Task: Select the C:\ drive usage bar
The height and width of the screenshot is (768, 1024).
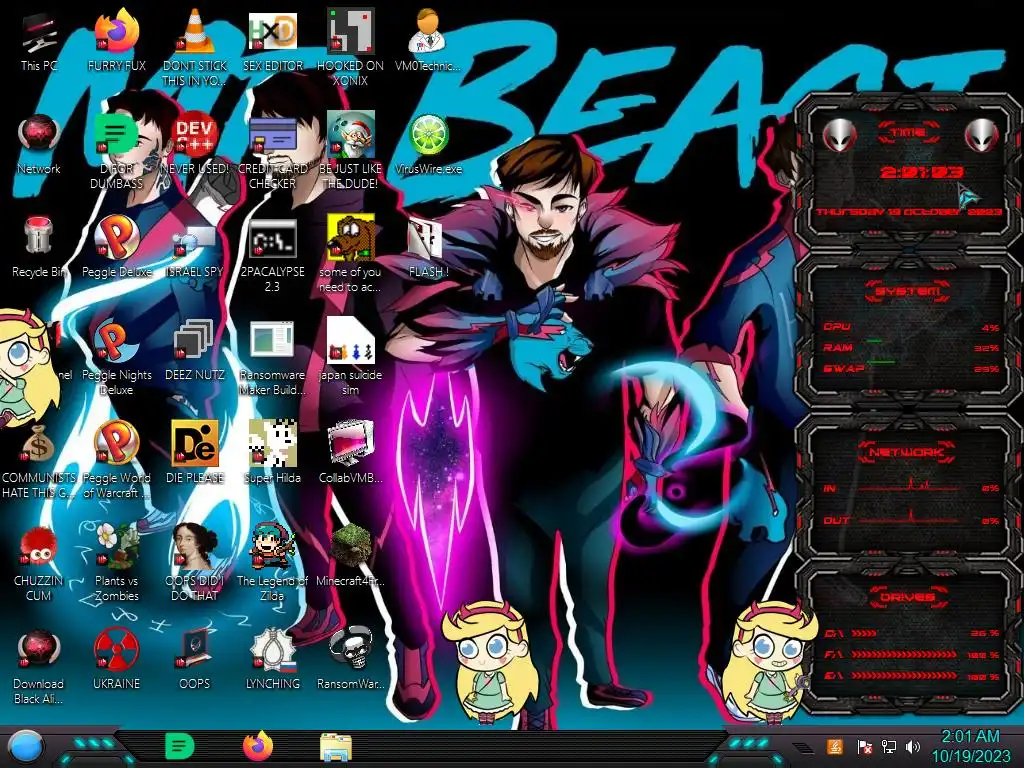Action: [912, 633]
